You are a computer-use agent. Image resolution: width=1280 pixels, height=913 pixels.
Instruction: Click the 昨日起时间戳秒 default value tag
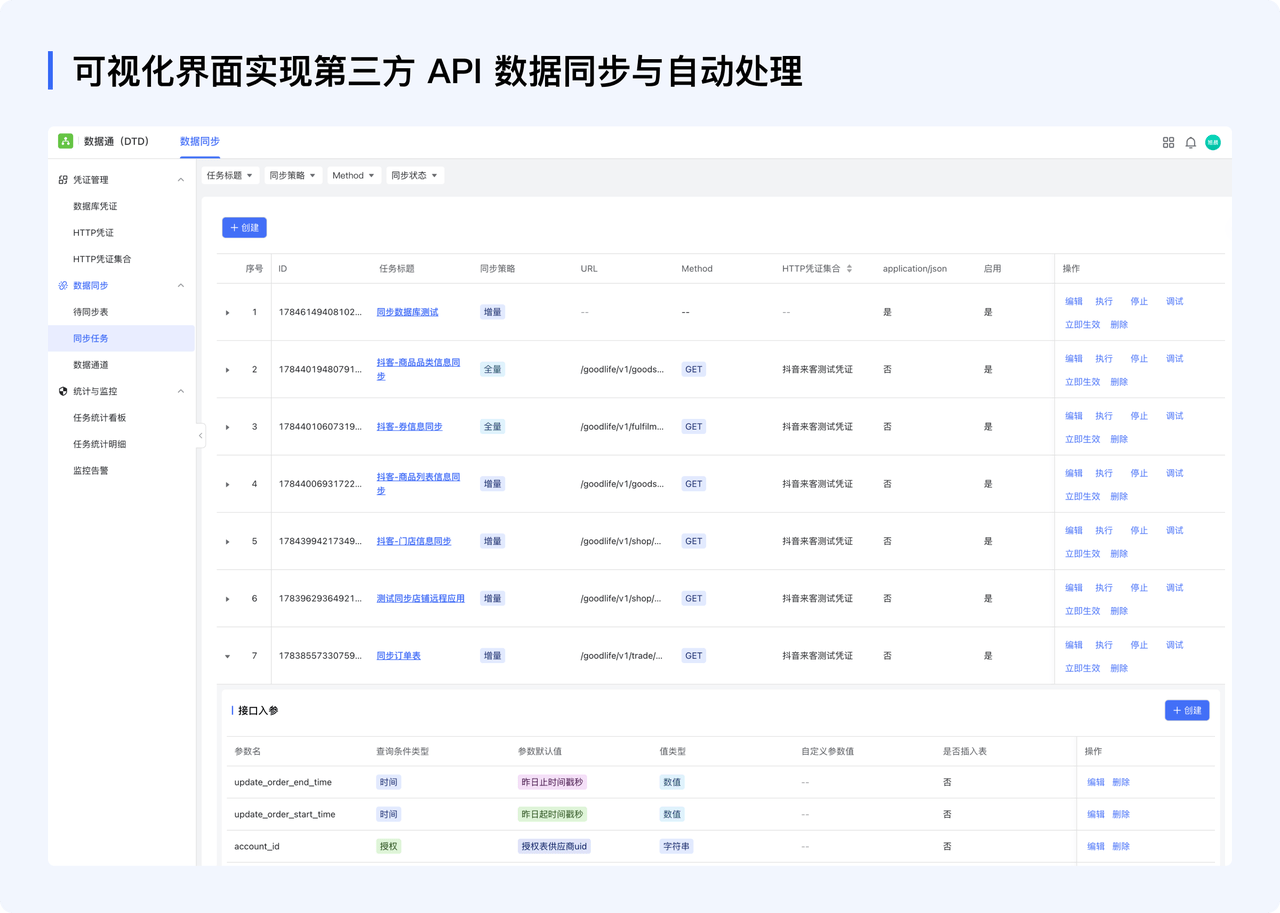tap(552, 814)
